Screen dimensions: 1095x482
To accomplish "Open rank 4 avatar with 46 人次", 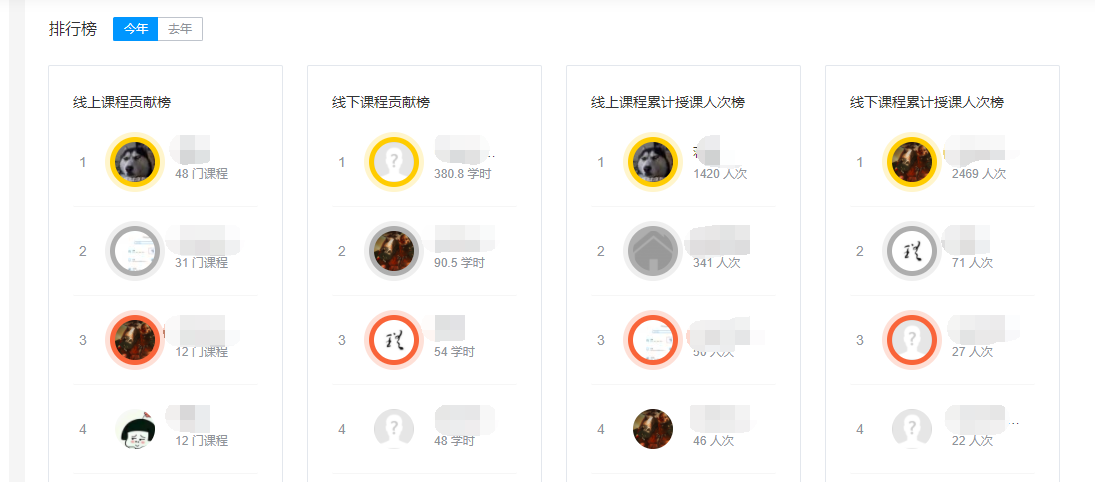I will point(653,429).
